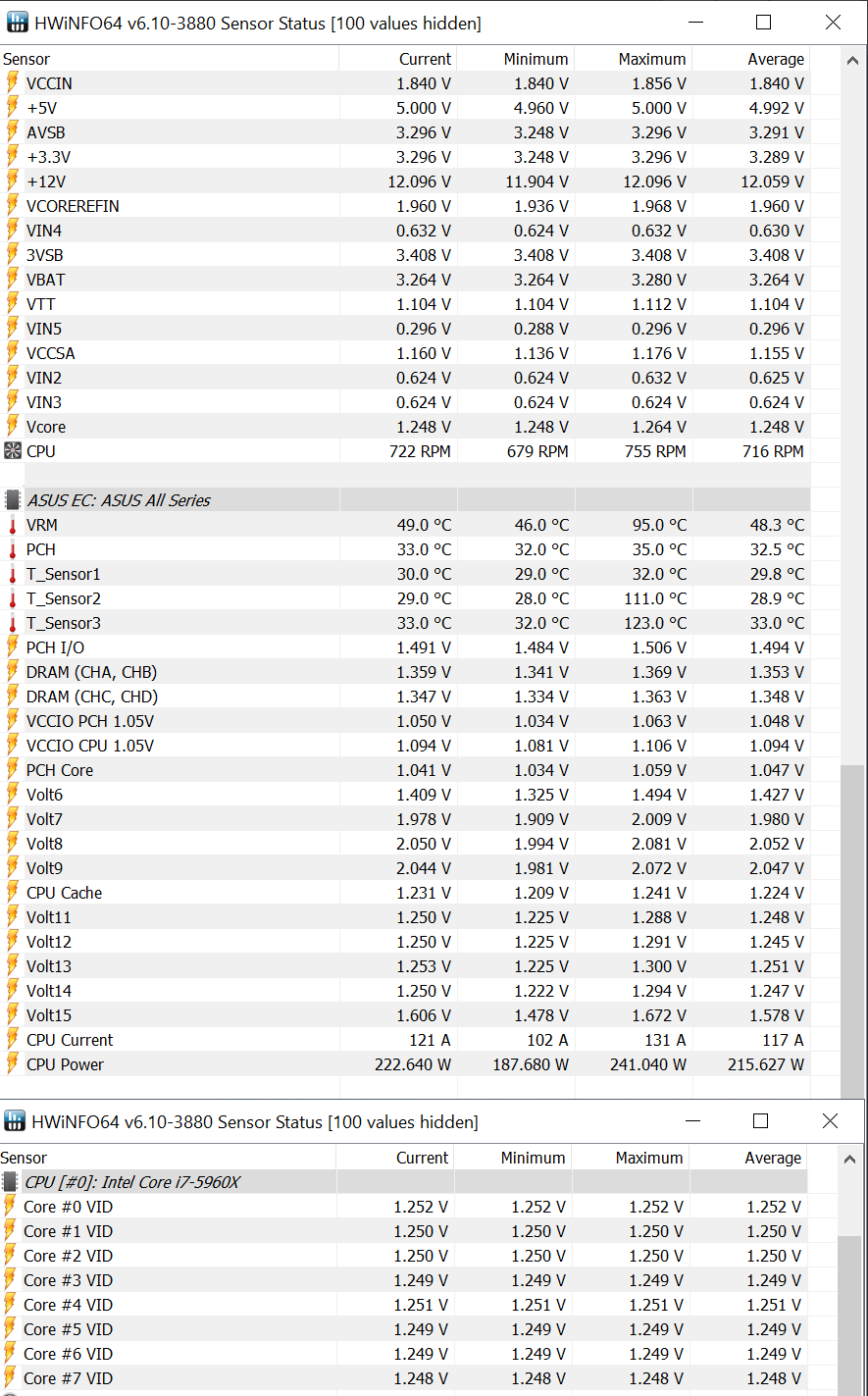Click the vertical scrollbar thumb in lower window
Viewport: 868px width, 1396px height.
849,1315
